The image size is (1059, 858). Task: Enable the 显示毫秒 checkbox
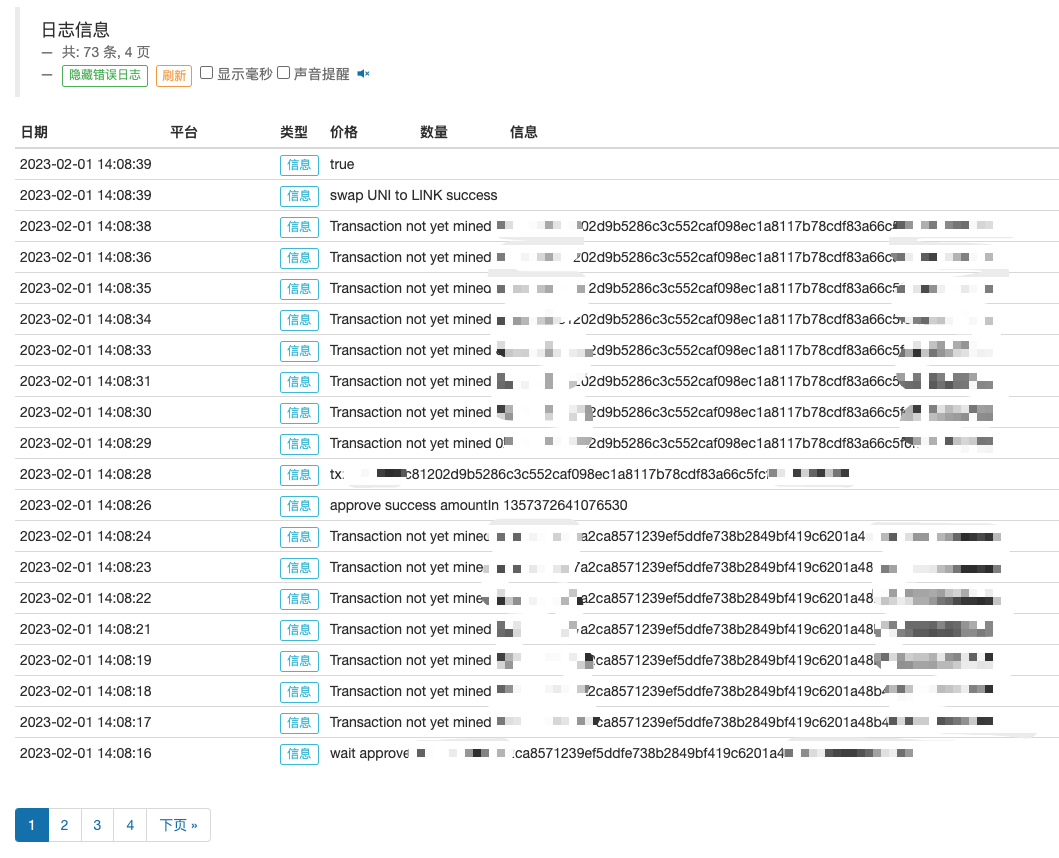point(205,71)
